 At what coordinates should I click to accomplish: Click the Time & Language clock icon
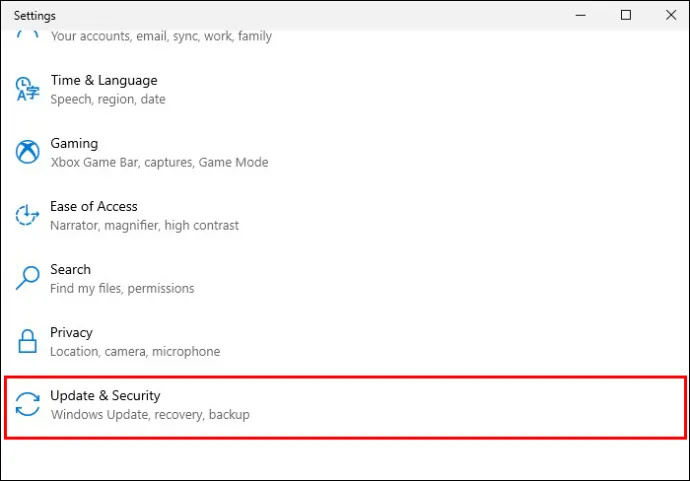pos(27,89)
